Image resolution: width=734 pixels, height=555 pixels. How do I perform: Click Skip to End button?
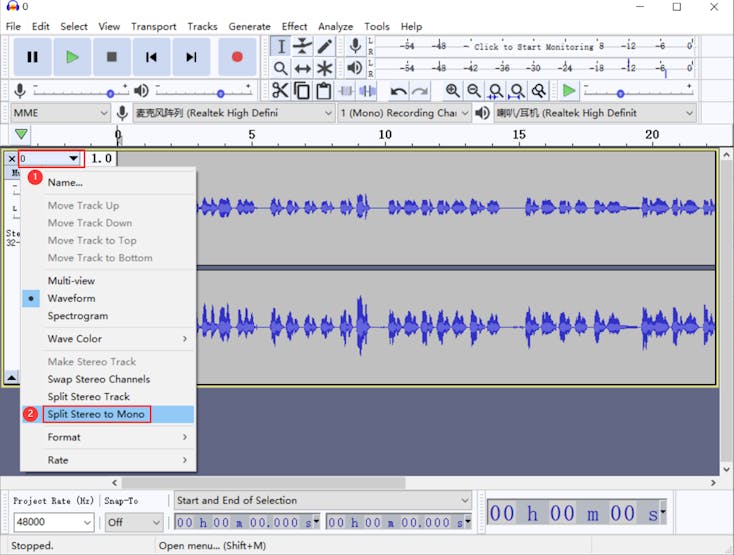[191, 57]
